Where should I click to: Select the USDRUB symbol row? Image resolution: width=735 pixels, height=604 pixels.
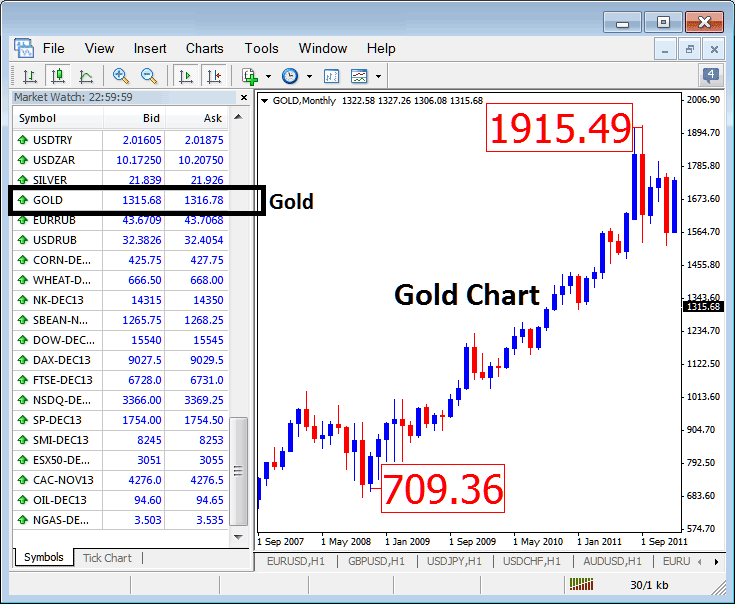tap(120, 240)
